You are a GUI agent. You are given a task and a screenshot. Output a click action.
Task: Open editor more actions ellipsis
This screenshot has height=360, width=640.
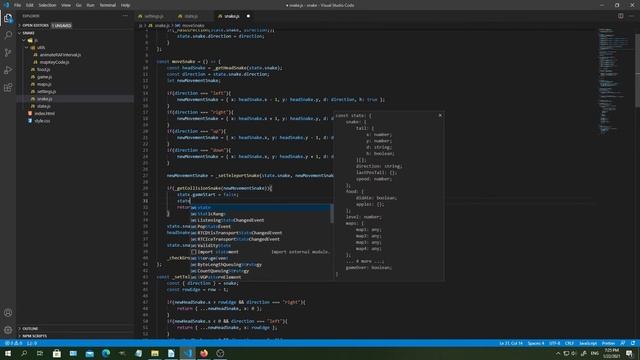[631, 16]
